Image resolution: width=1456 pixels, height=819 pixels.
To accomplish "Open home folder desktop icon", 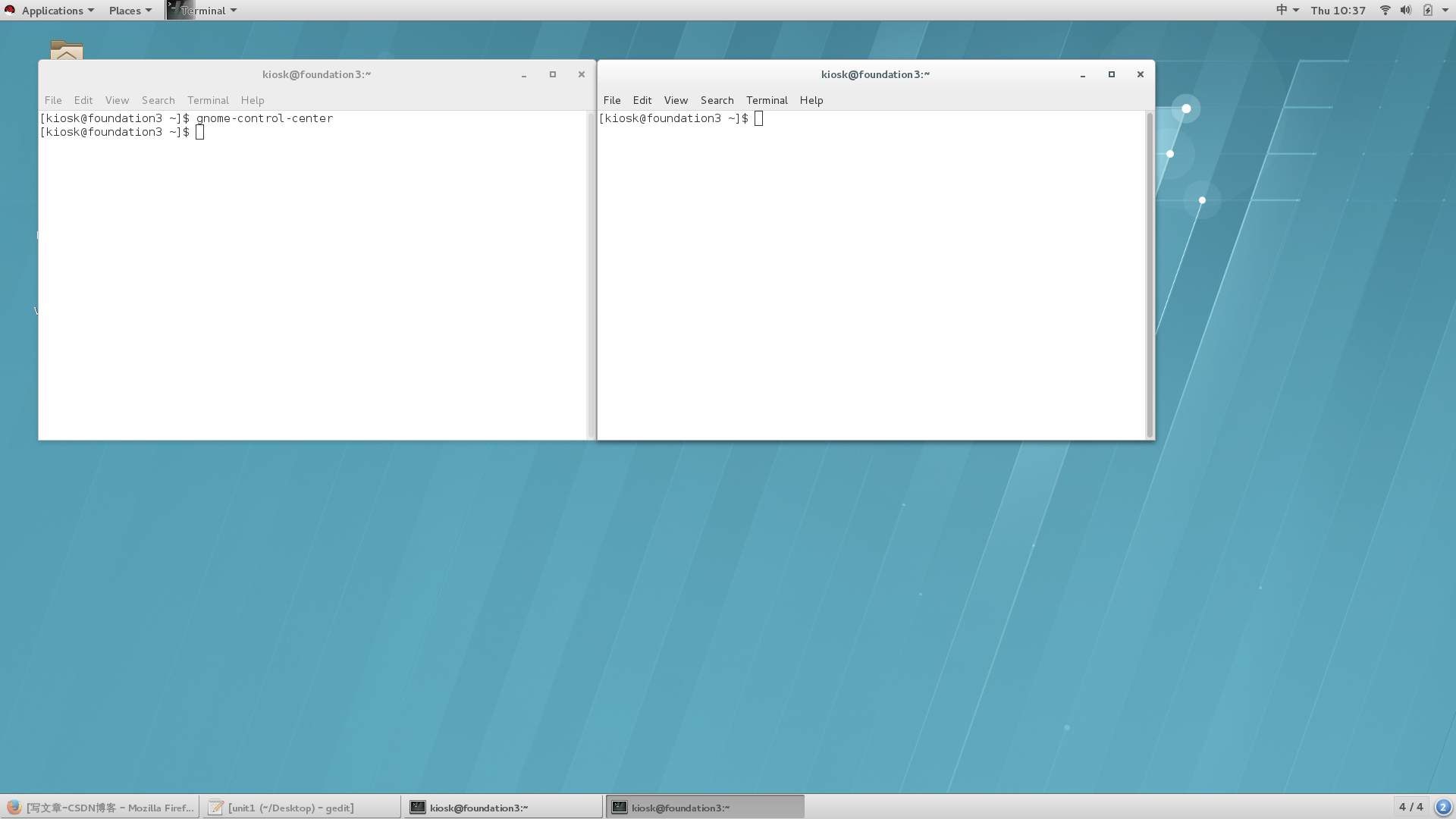I will tap(67, 50).
